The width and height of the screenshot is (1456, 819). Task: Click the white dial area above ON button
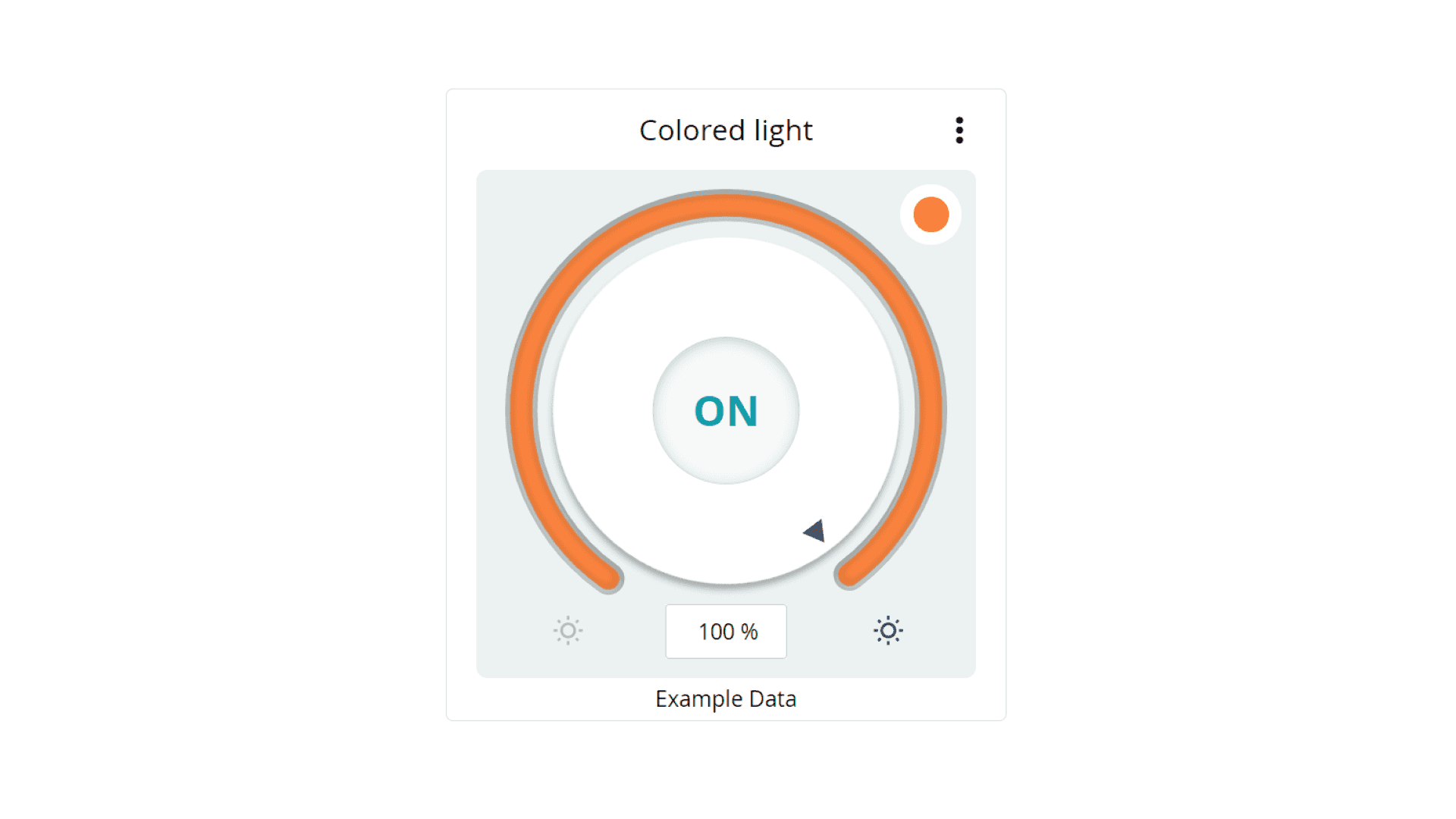pyautogui.click(x=726, y=288)
